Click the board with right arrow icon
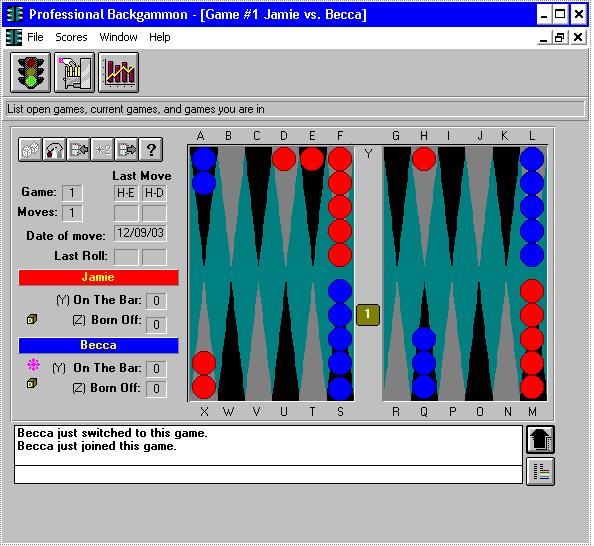 pos(127,150)
